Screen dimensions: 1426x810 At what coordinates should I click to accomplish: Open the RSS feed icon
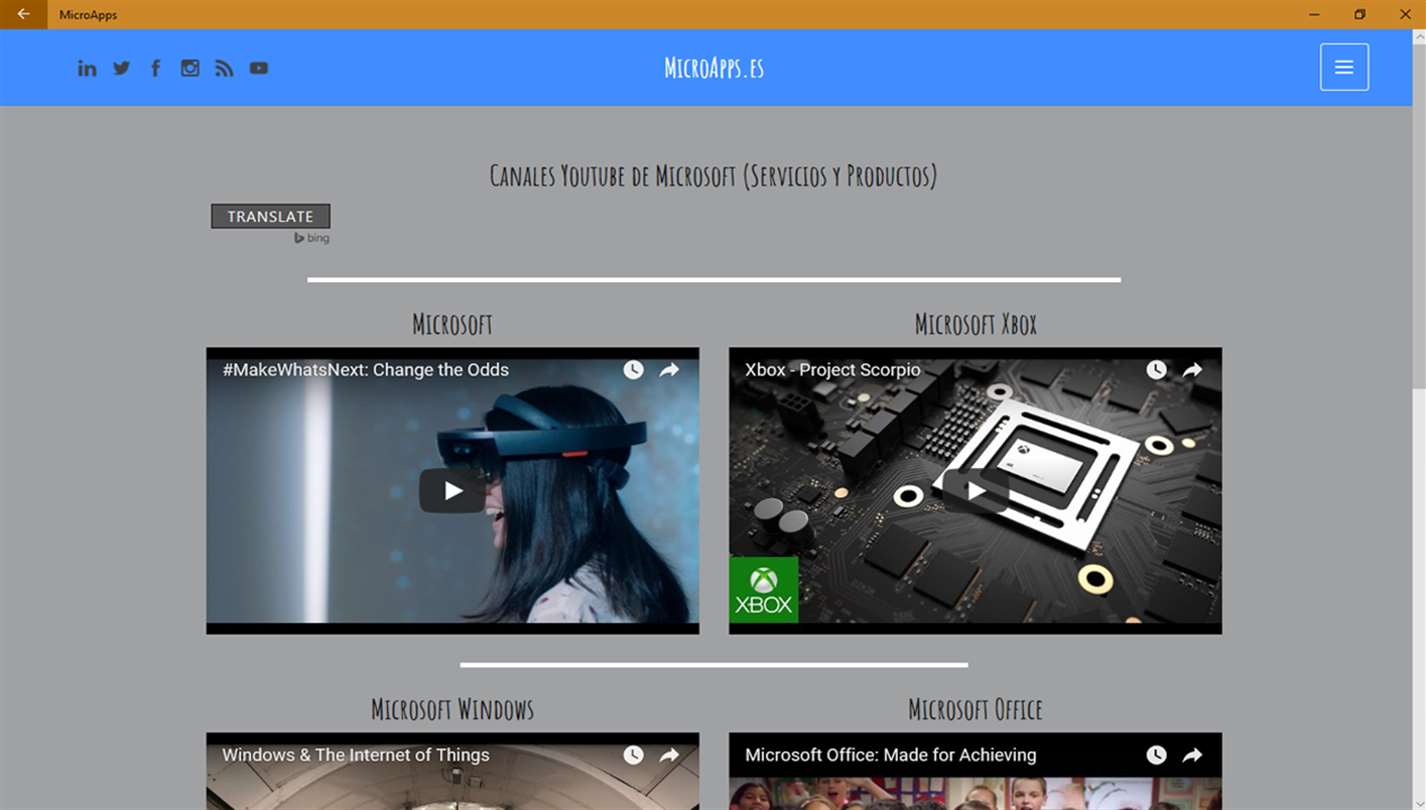224,68
